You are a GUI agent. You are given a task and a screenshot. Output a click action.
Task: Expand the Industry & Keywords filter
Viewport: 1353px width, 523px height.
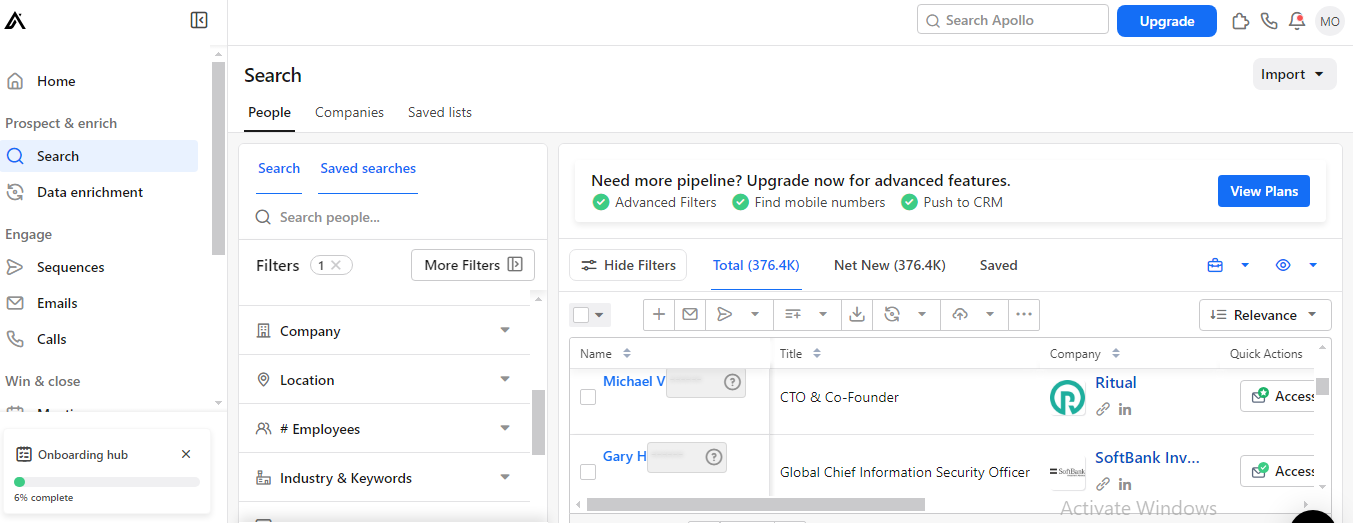(x=385, y=478)
